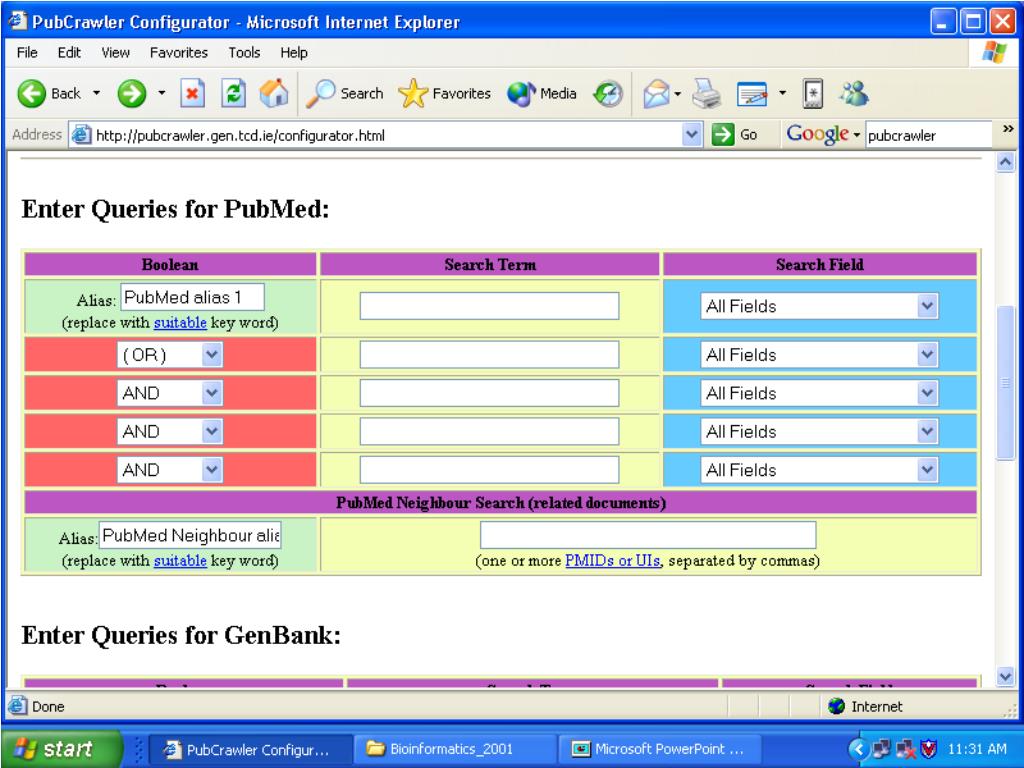This screenshot has width=1024, height=768.
Task: Click the PMIDs or UIs link
Action: [613, 561]
